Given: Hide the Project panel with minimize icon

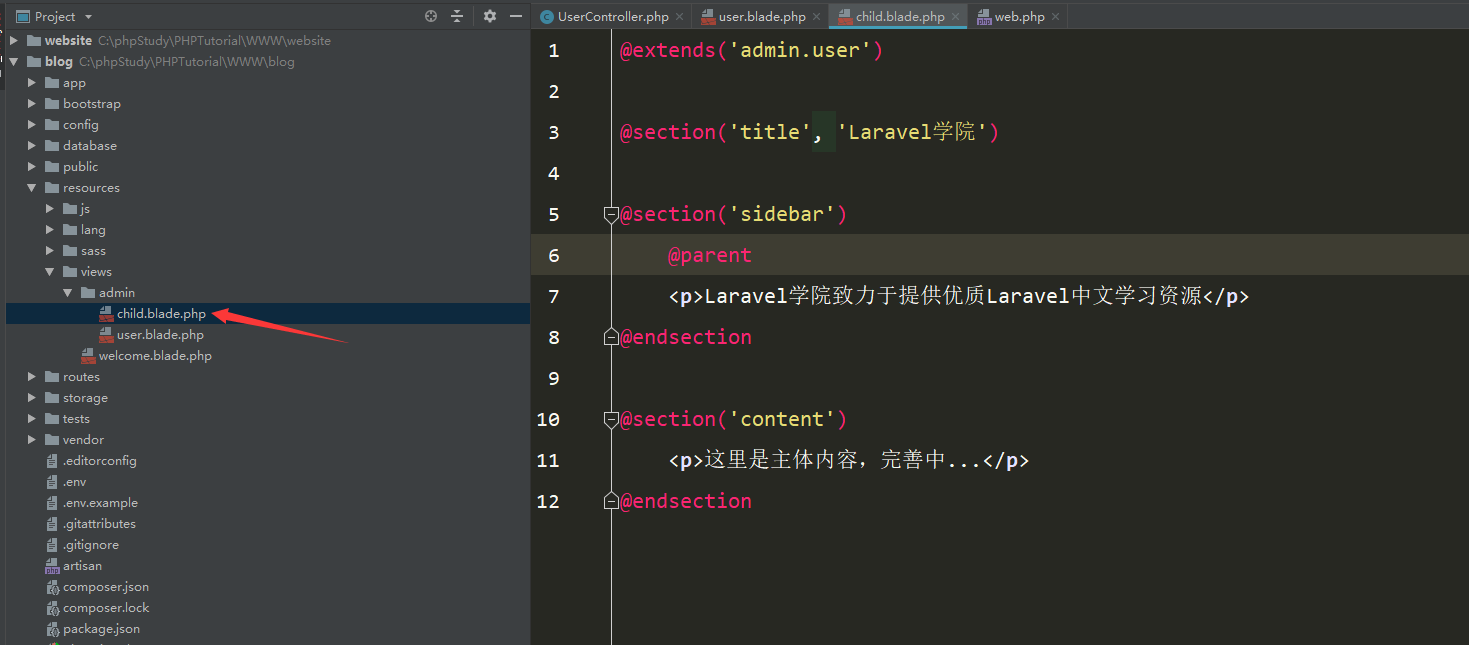Looking at the screenshot, I should (x=516, y=16).
